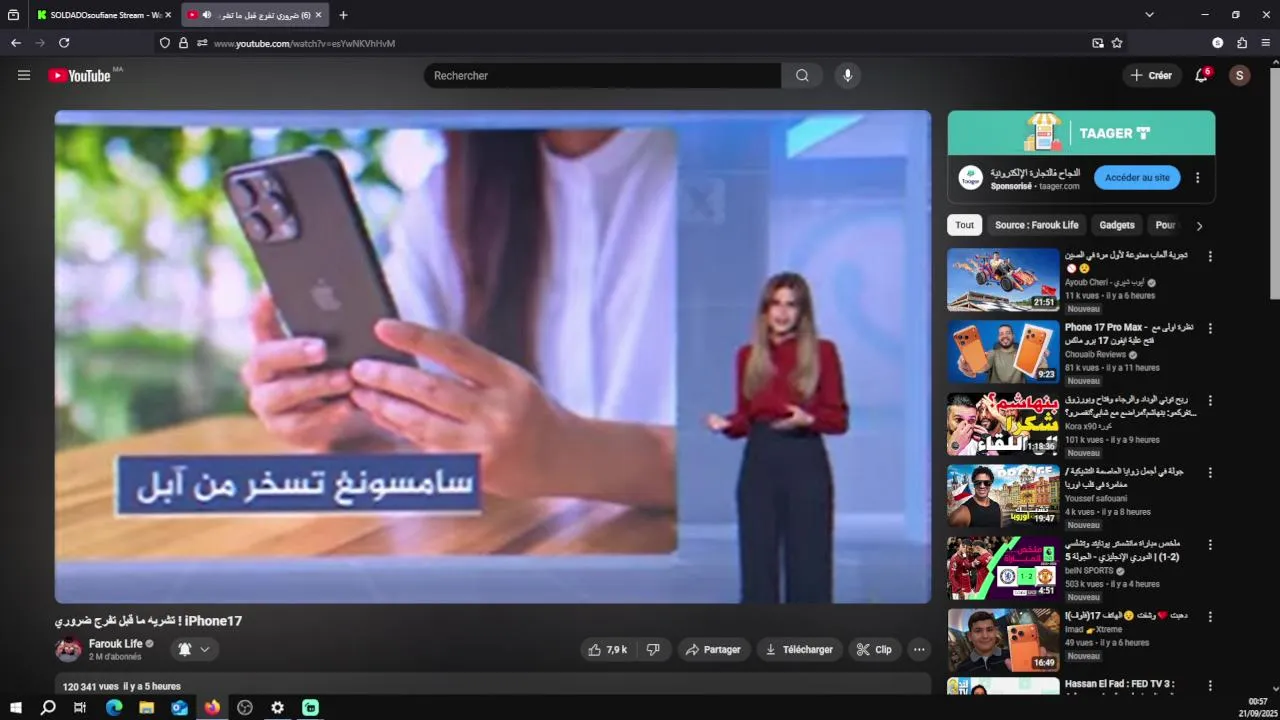
Task: Toggle picture-in-picture icon in address bar
Action: click(1098, 43)
